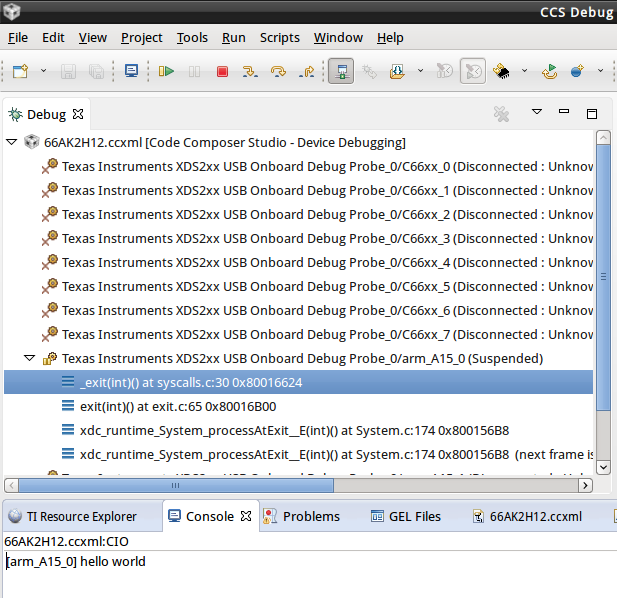Close the Debug view tab
This screenshot has width=617, height=598.
point(78,114)
